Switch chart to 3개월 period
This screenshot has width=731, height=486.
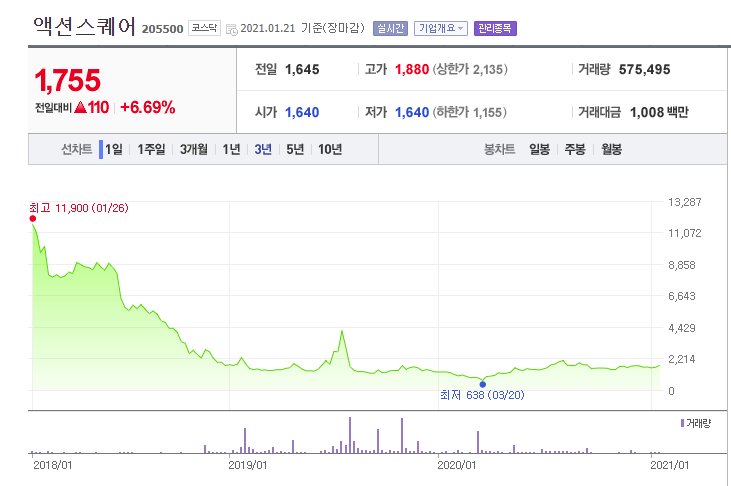(193, 149)
